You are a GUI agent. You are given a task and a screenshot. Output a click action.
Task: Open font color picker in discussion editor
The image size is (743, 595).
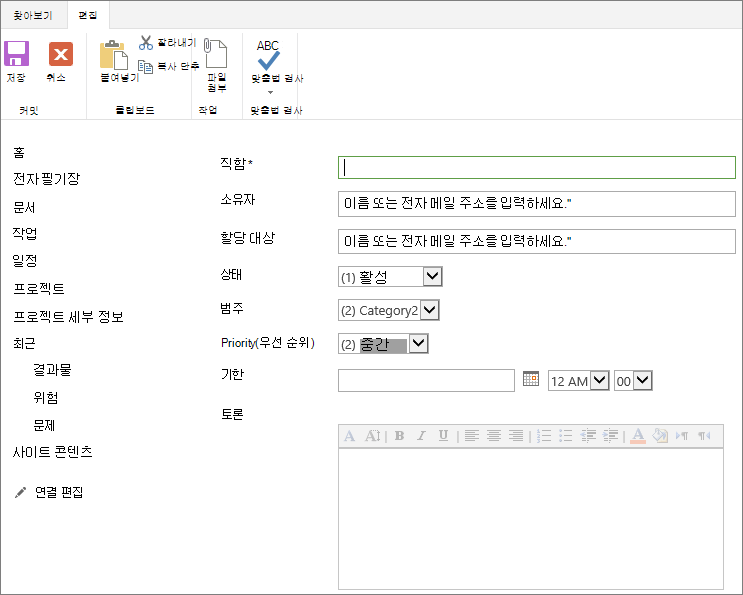click(x=638, y=436)
